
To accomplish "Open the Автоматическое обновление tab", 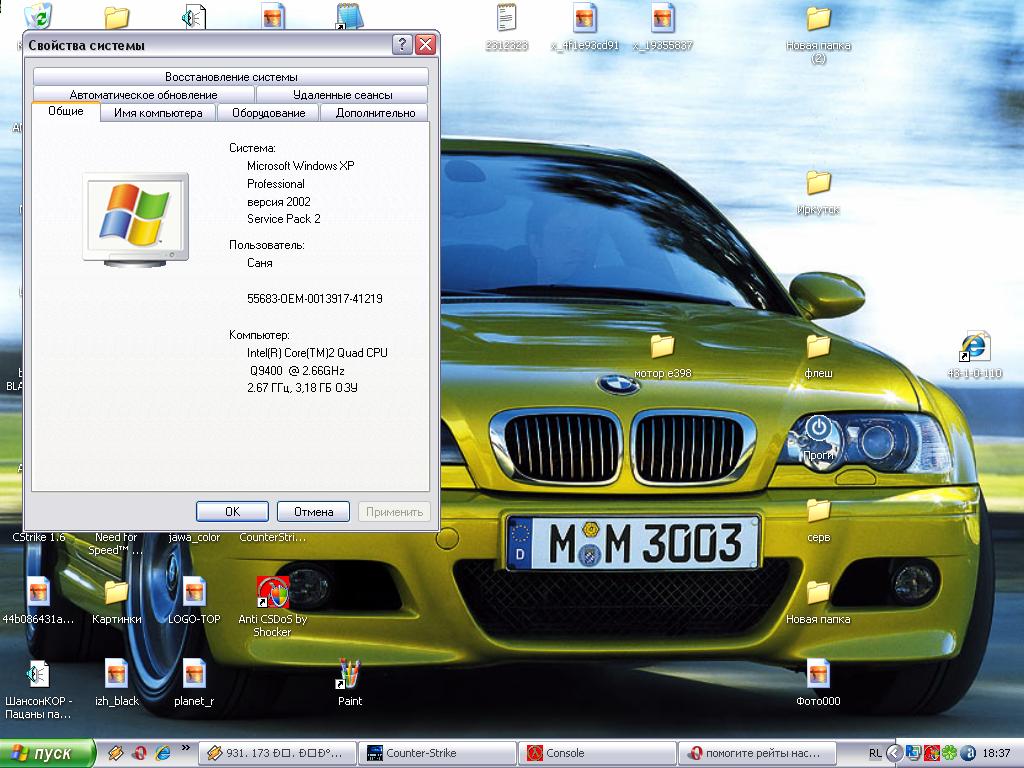I will pyautogui.click(x=143, y=95).
